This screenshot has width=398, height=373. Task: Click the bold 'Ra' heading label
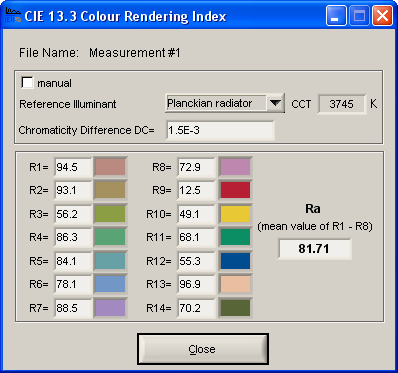[313, 209]
